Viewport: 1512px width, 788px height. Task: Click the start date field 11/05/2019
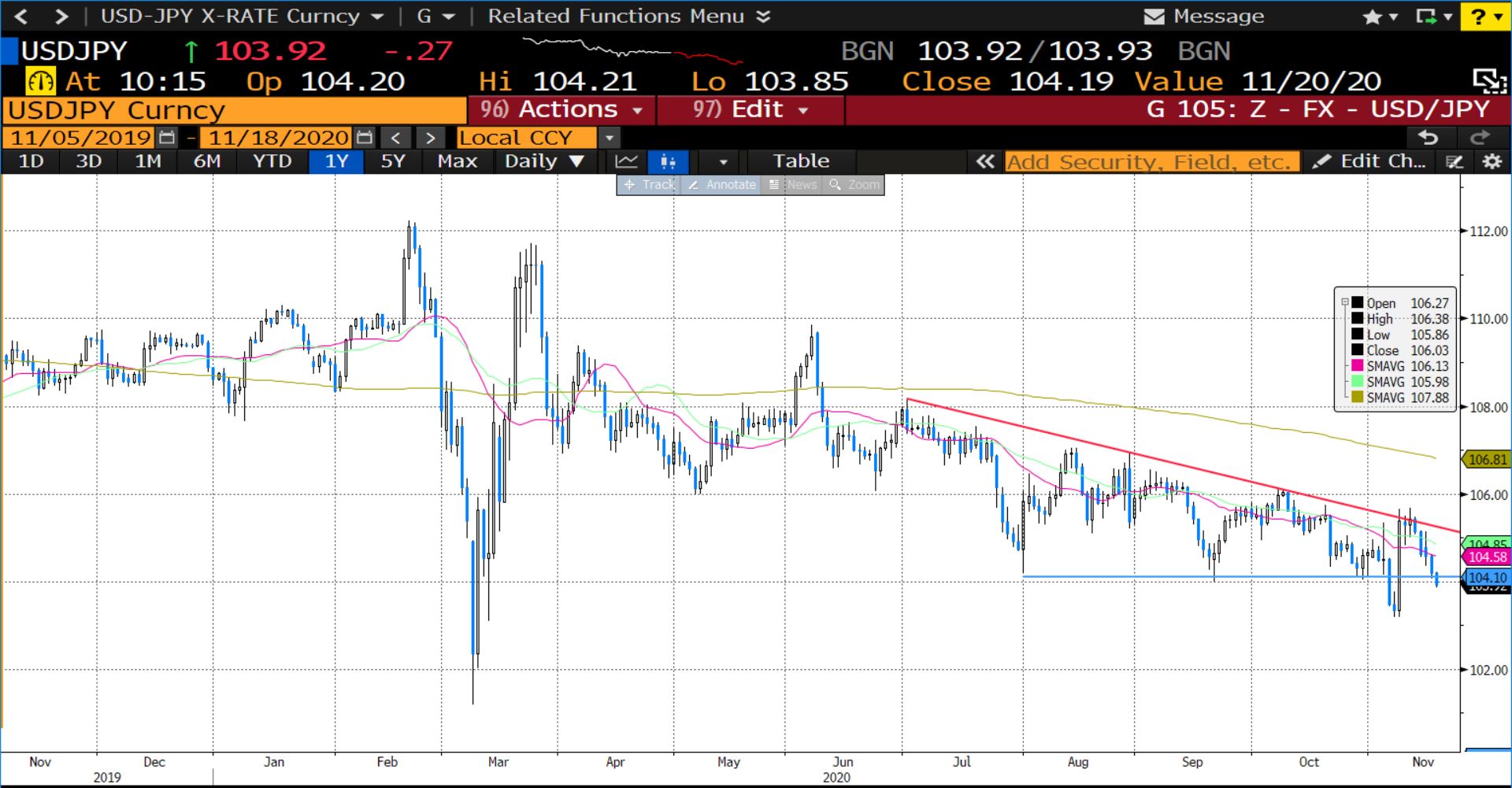click(x=80, y=138)
